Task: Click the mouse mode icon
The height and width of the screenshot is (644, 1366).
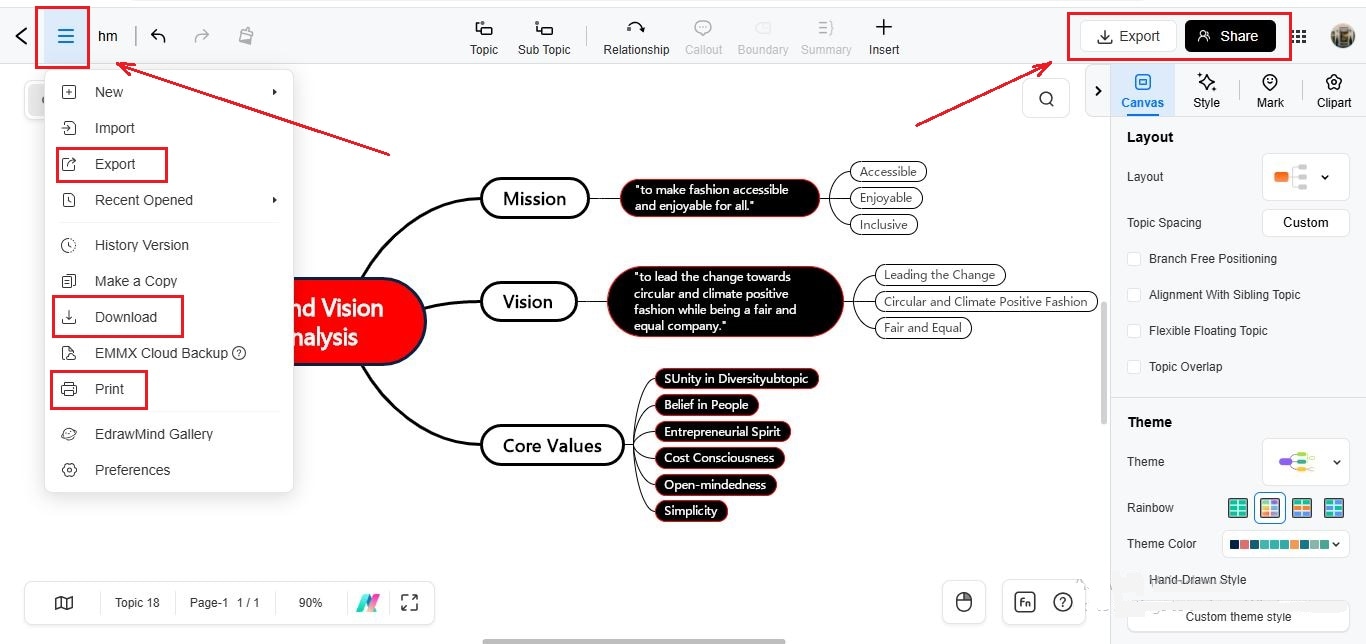Action: coord(964,602)
